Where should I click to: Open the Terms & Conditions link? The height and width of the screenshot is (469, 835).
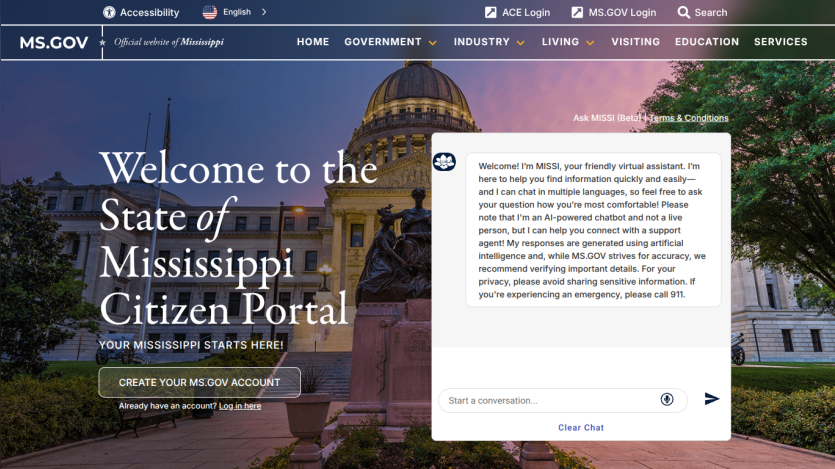[x=689, y=118]
